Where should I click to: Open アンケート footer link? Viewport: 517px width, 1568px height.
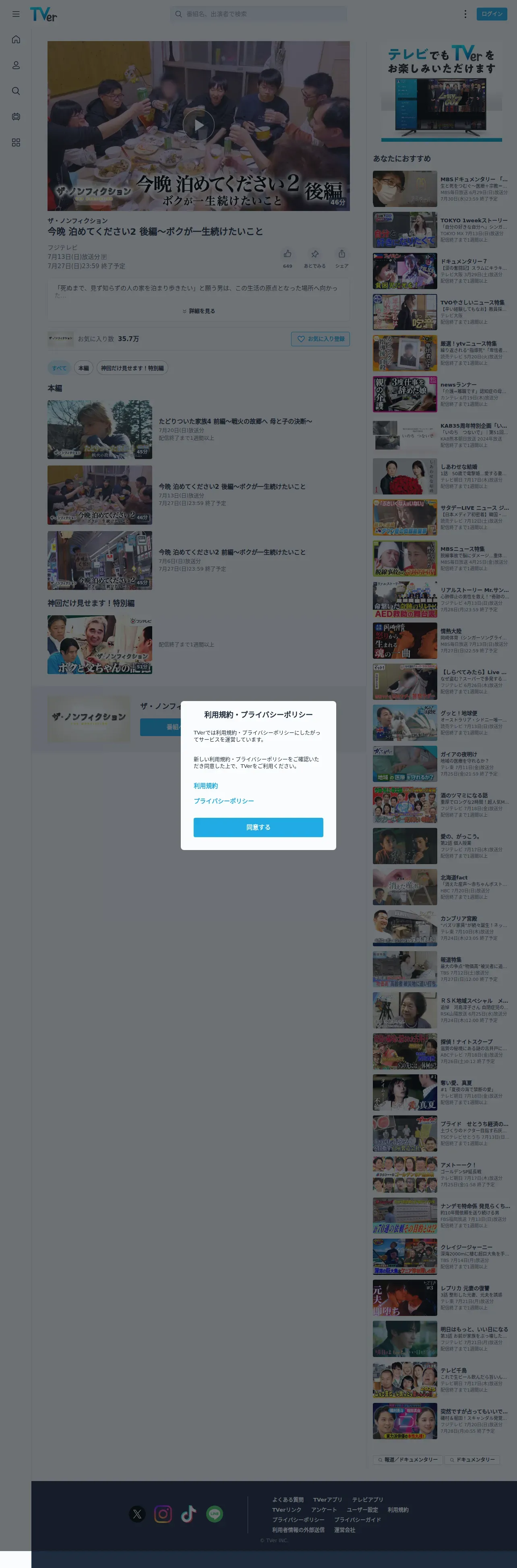pos(324,1510)
